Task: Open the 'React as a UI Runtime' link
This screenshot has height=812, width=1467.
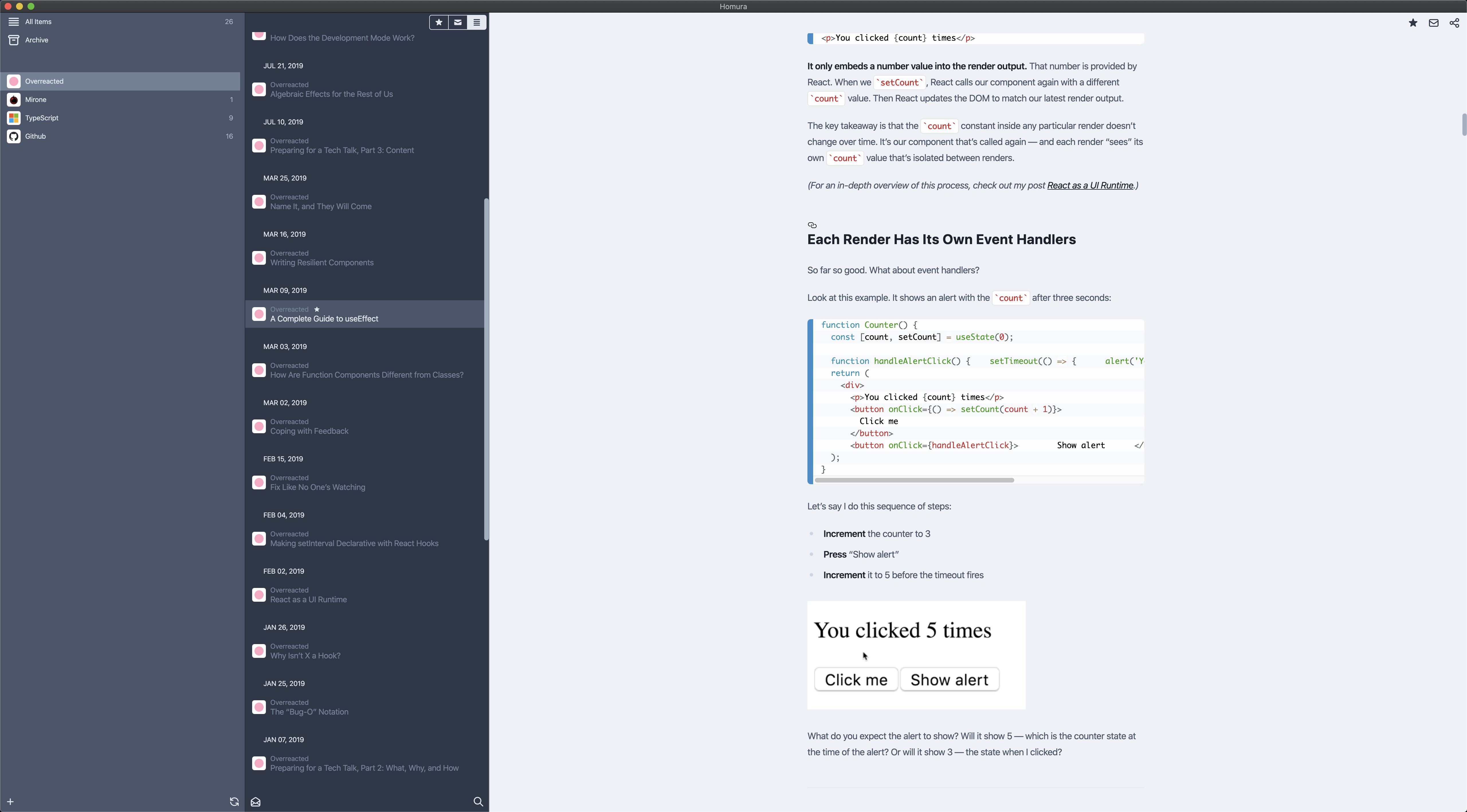Action: (1090, 186)
